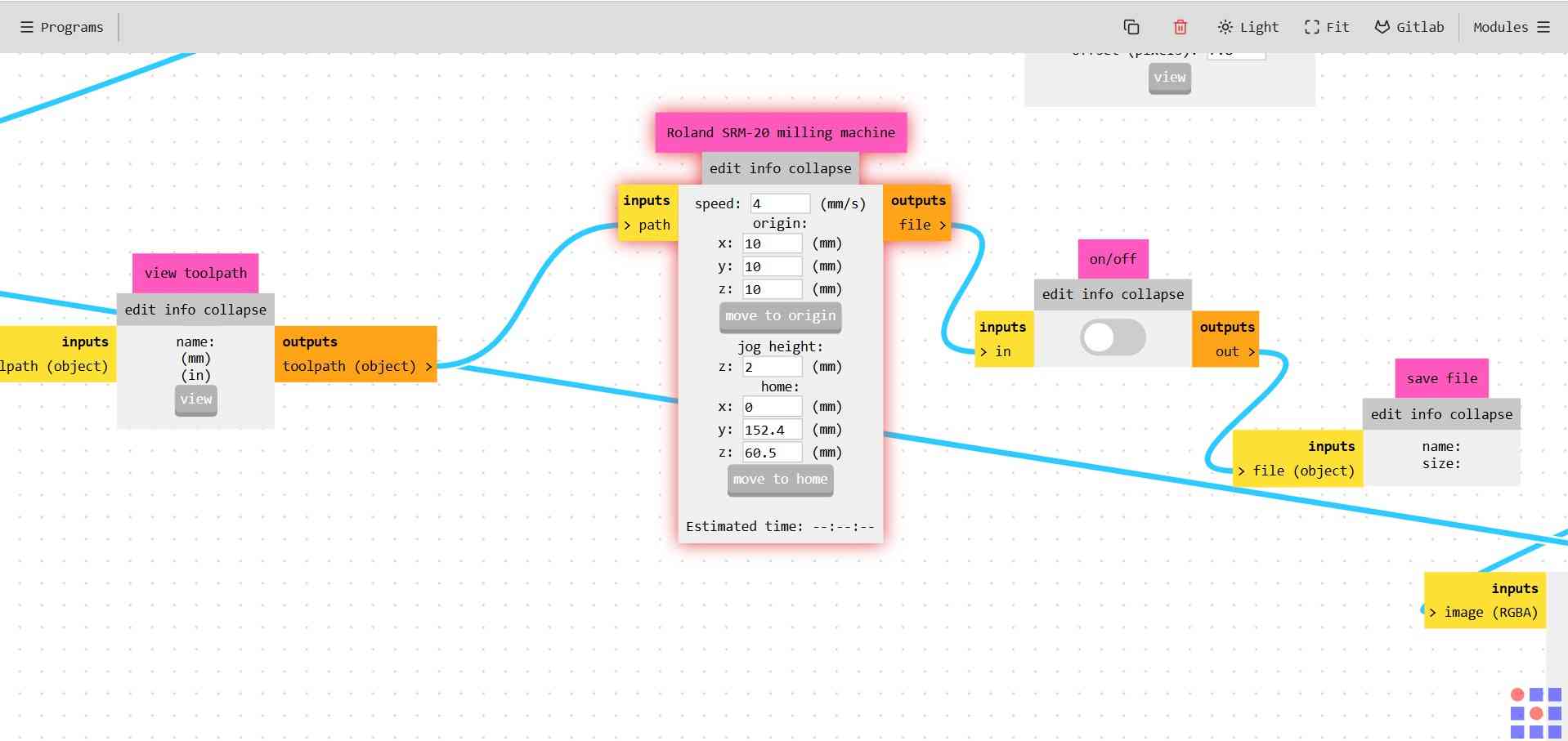Select the 'out' output port of on/off
Screen dimensions: 1568x741
(x=1234, y=351)
